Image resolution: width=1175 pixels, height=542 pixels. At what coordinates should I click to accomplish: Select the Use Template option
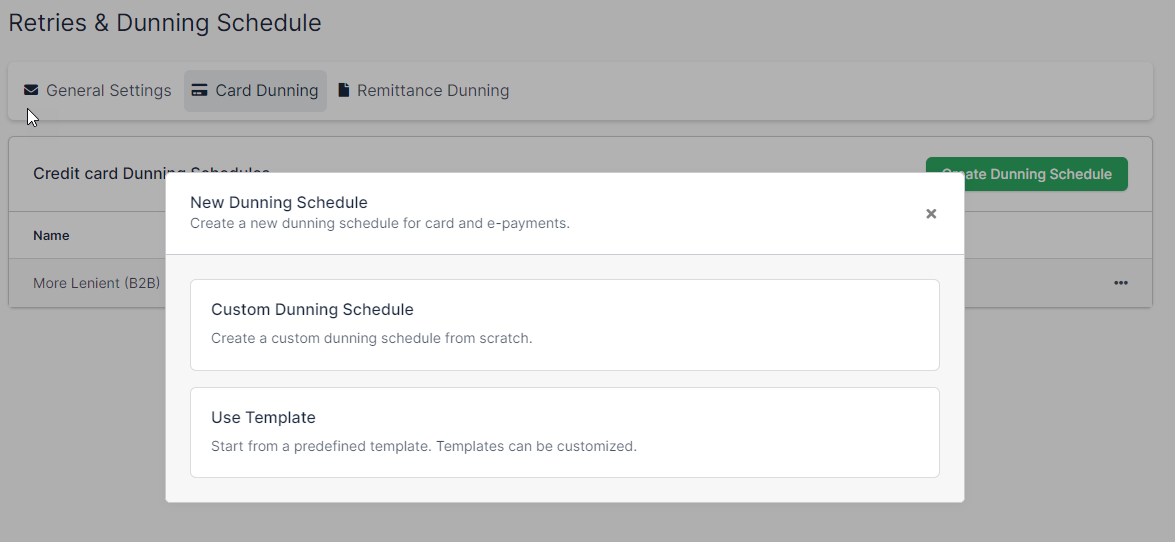pos(564,433)
